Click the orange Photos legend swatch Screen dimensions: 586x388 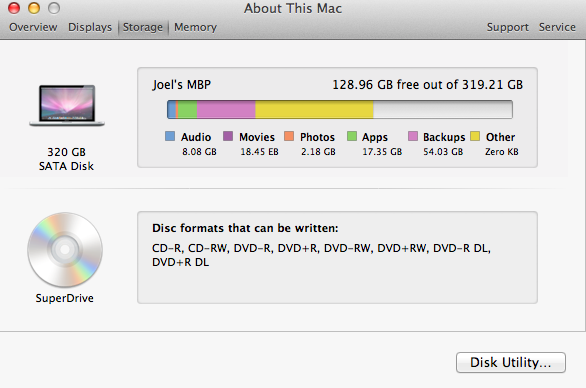tap(289, 136)
